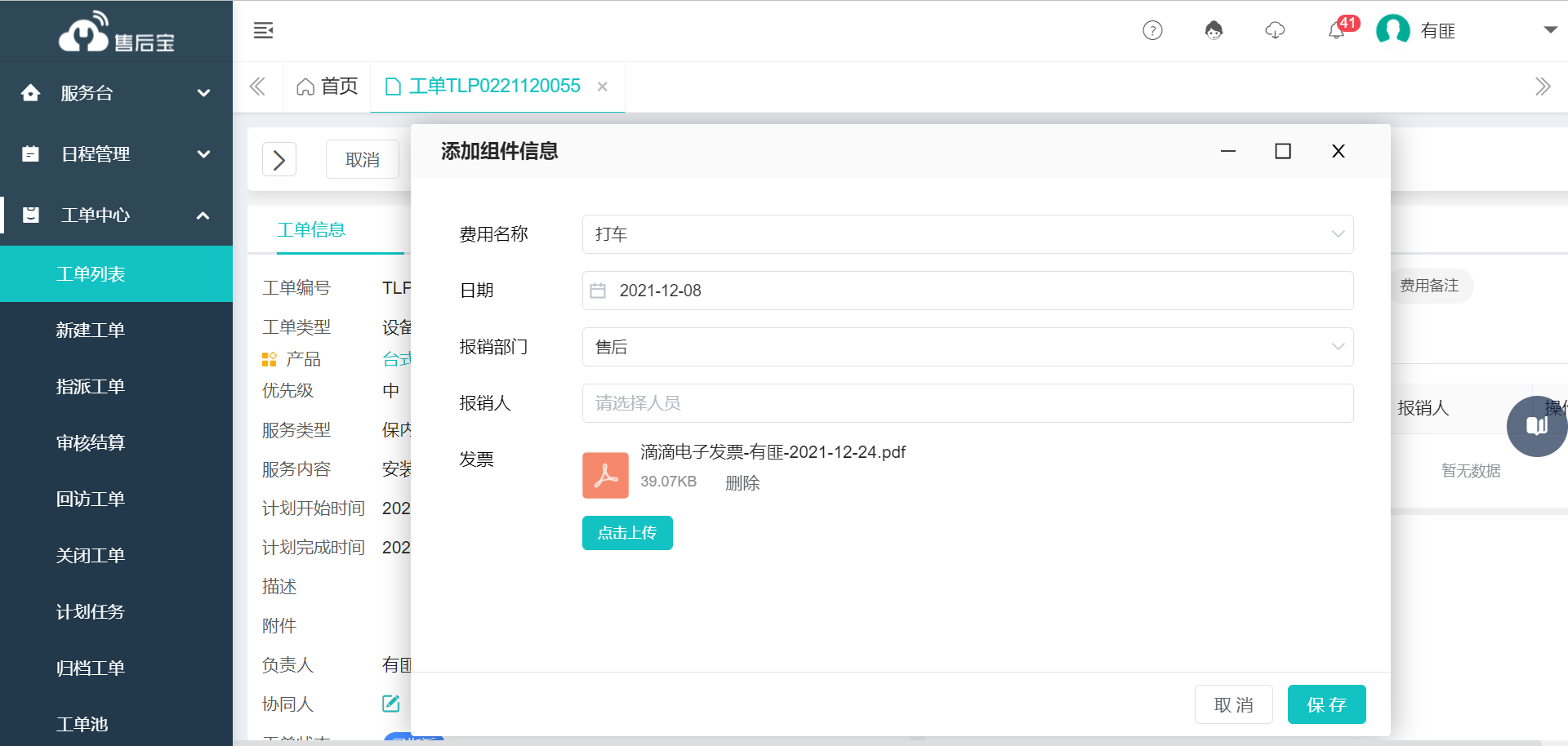The image size is (1568, 746).
Task: Select 新建工单 in the sidebar
Action: tap(91, 330)
